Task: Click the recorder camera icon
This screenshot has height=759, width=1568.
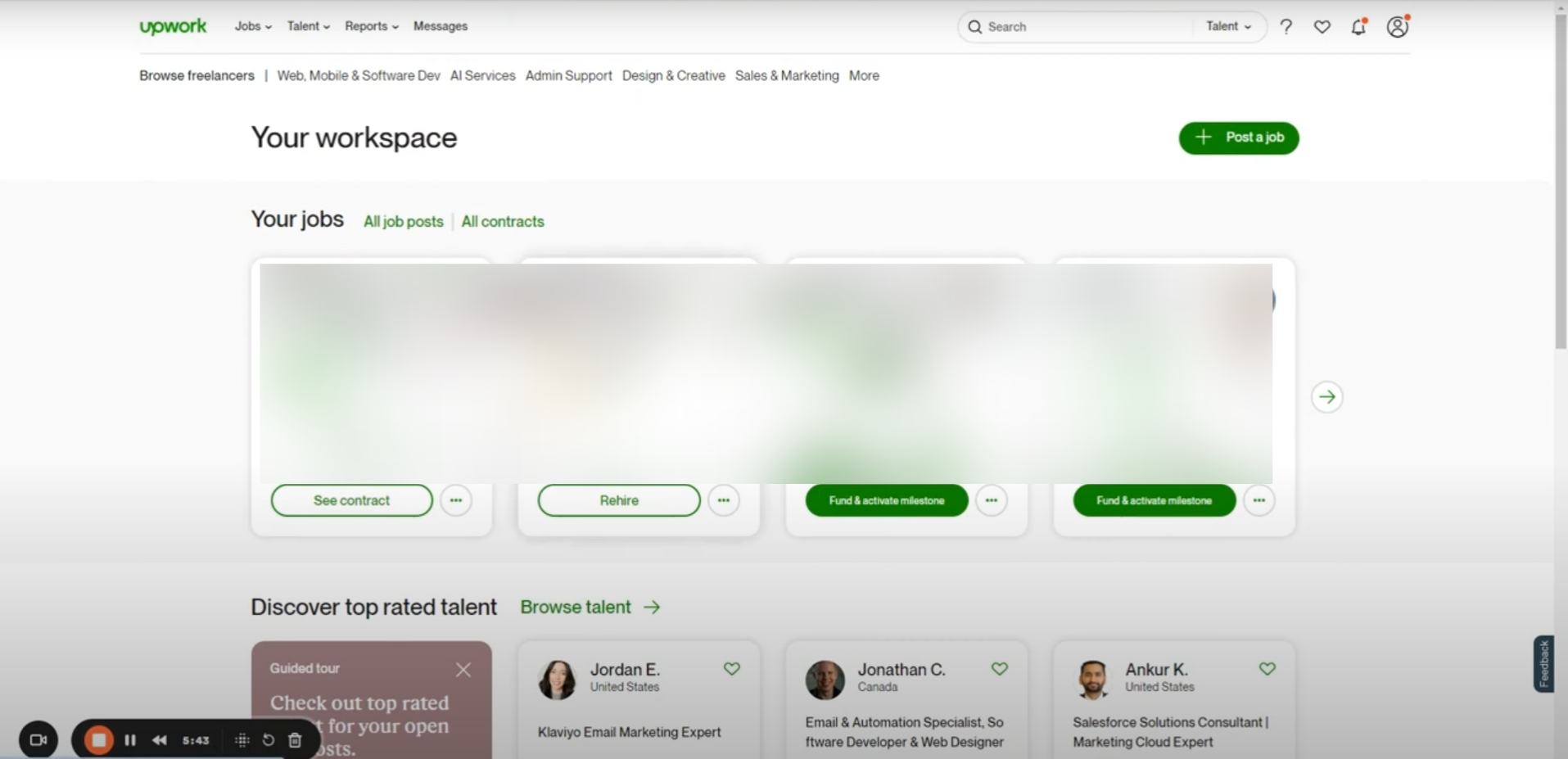Action: click(38, 740)
